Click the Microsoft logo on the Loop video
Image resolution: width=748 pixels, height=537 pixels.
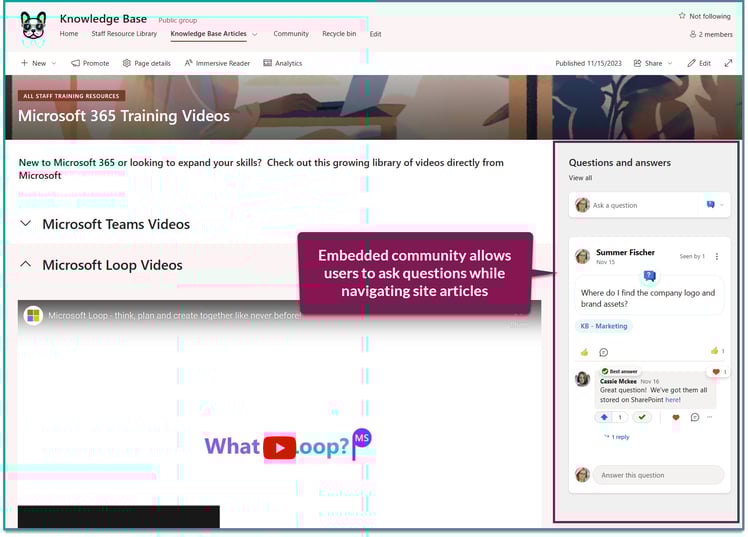[33, 316]
